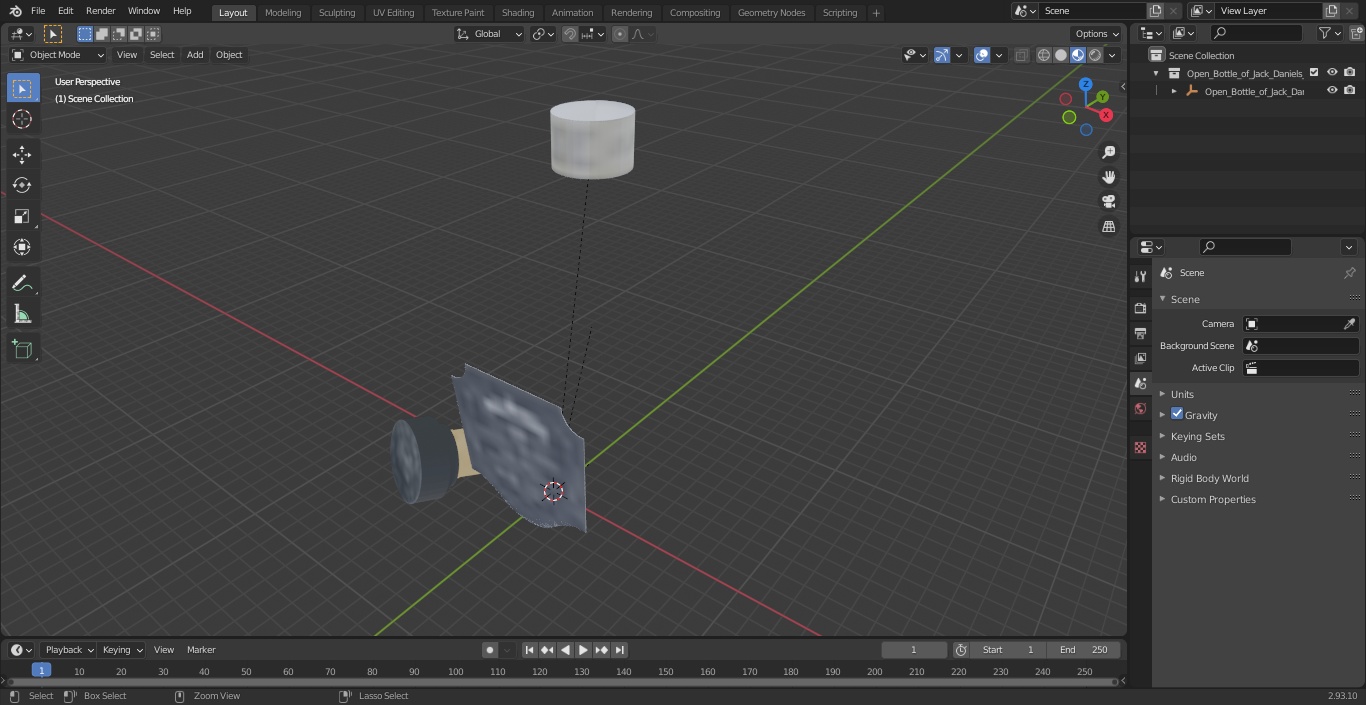Open the Playback dropdown in timeline
This screenshot has width=1366, height=705.
(69, 650)
